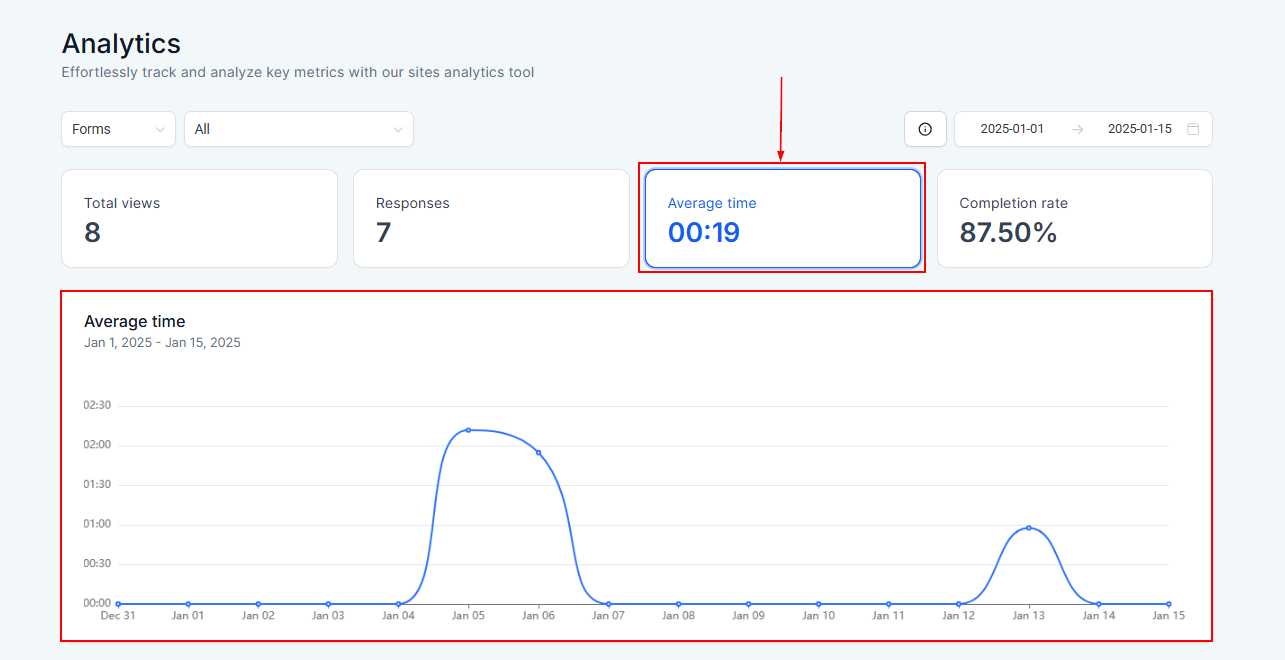
Task: Click the Jan 07 x-axis label
Action: (608, 616)
